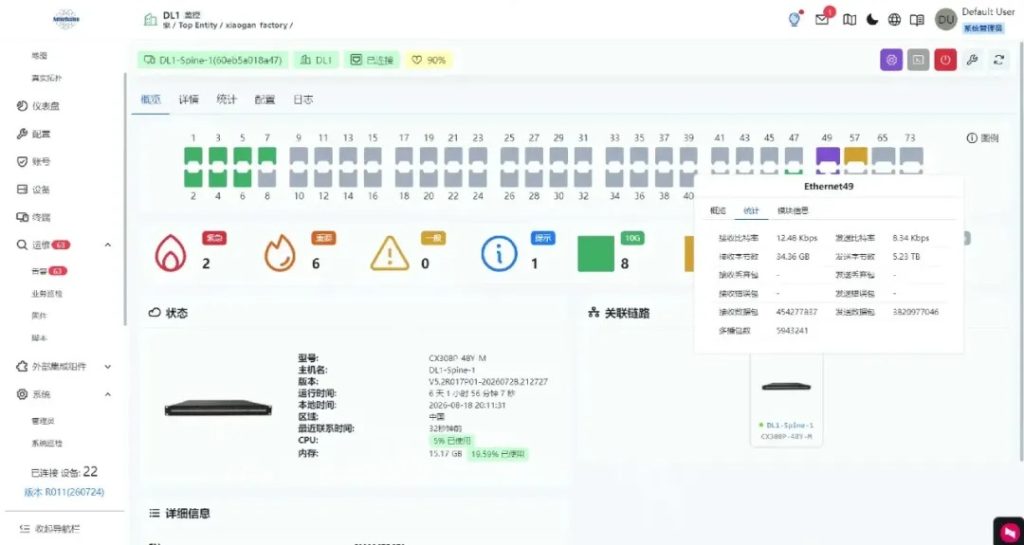Open the DU user avatar menu
Screen dimensions: 1024x545
[946, 20]
